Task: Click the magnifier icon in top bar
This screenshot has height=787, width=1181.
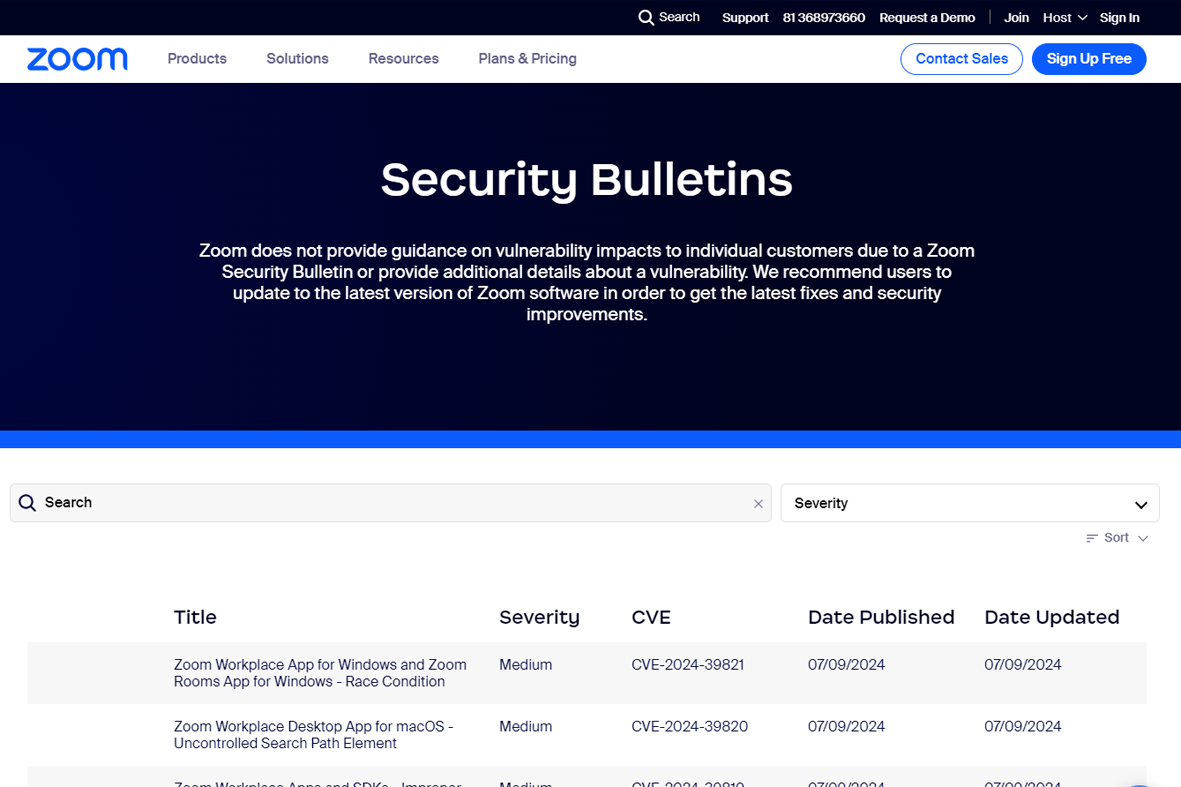Action: [646, 17]
